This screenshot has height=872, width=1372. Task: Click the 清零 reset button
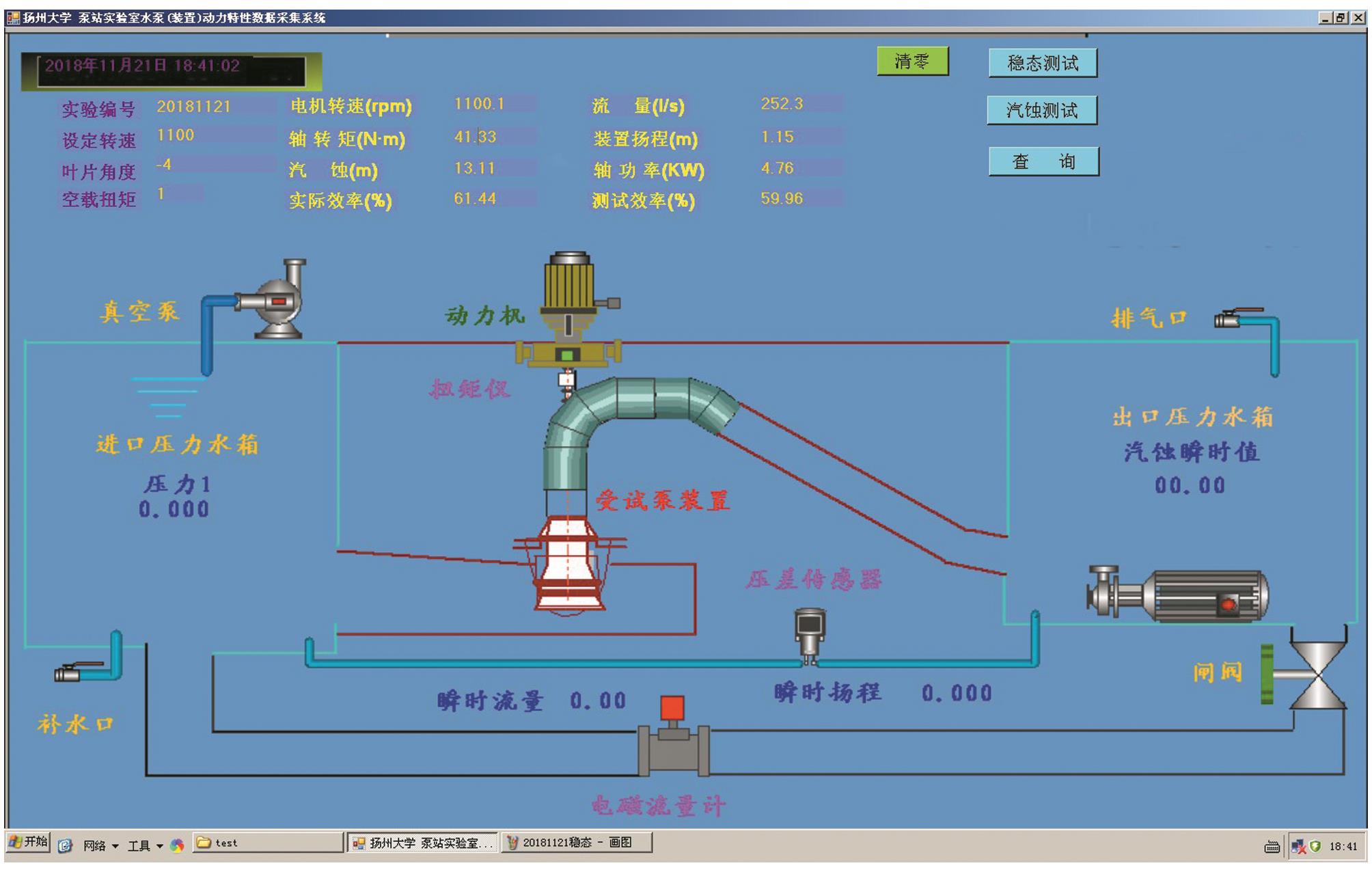pyautogui.click(x=912, y=62)
